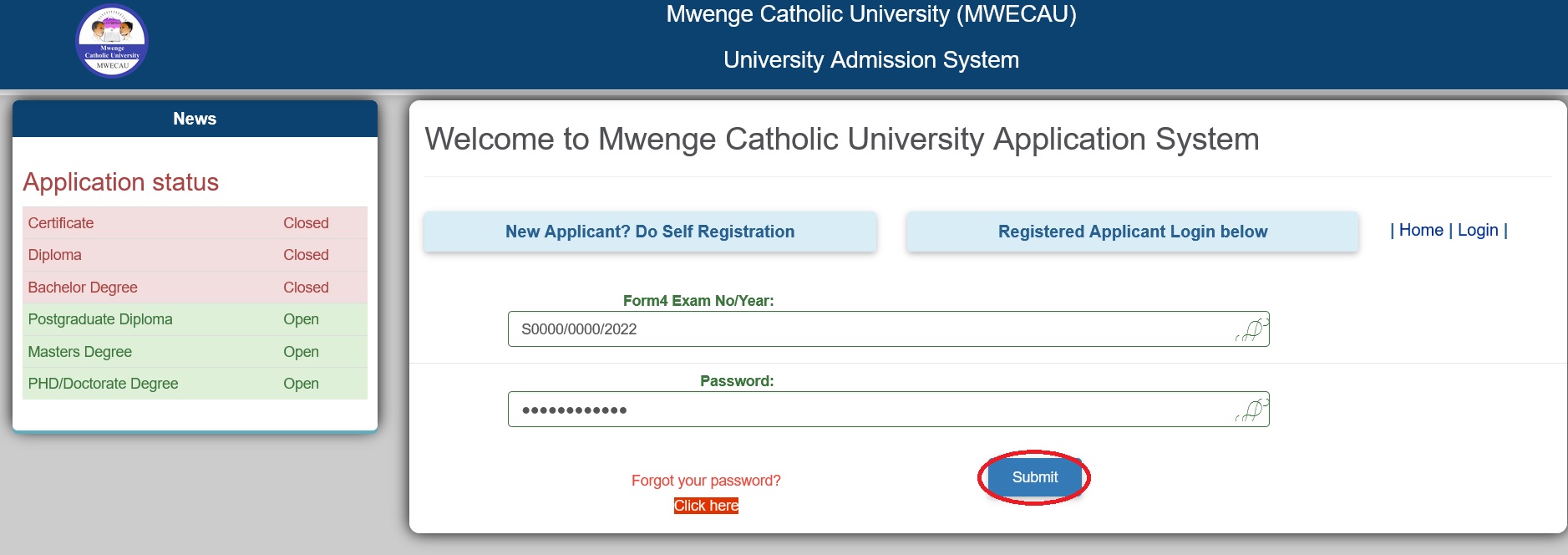Viewport: 1568px width, 555px height.
Task: Select the Diploma status row
Action: point(195,255)
